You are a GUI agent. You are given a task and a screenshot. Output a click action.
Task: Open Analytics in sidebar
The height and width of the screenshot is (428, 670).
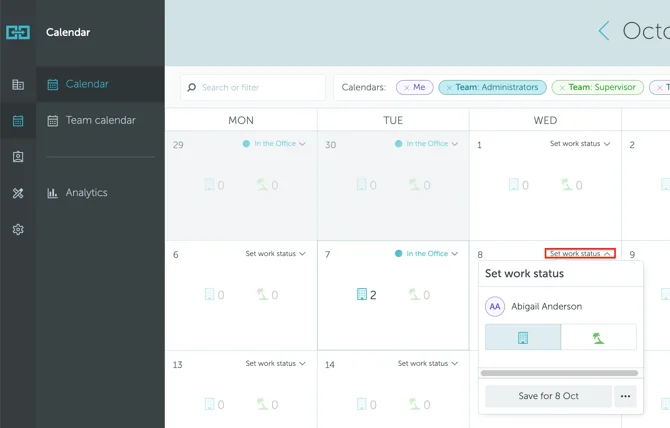(x=86, y=193)
